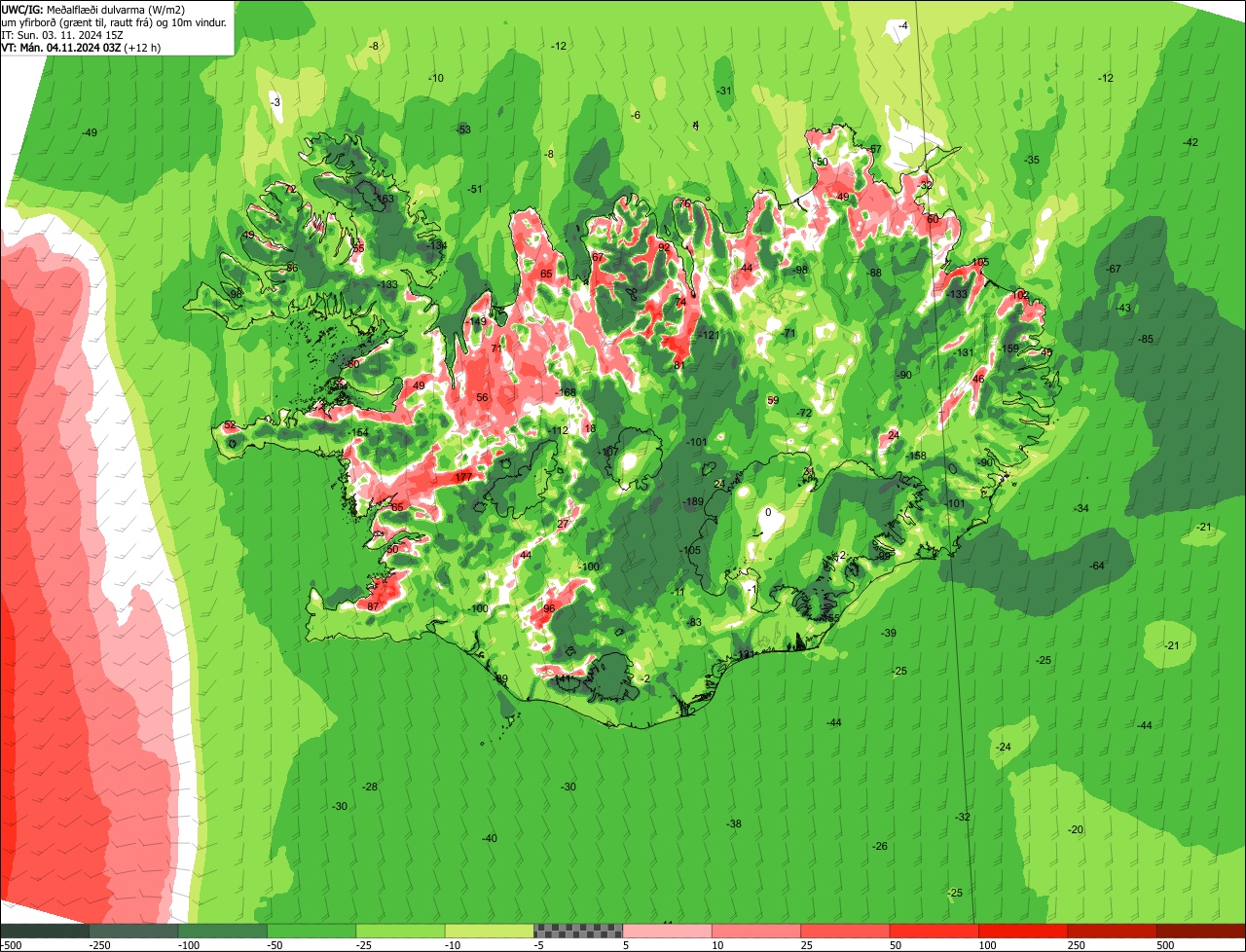Click the '87' value on the southwest peninsula
Screen dimensions: 1246x952
[373, 606]
